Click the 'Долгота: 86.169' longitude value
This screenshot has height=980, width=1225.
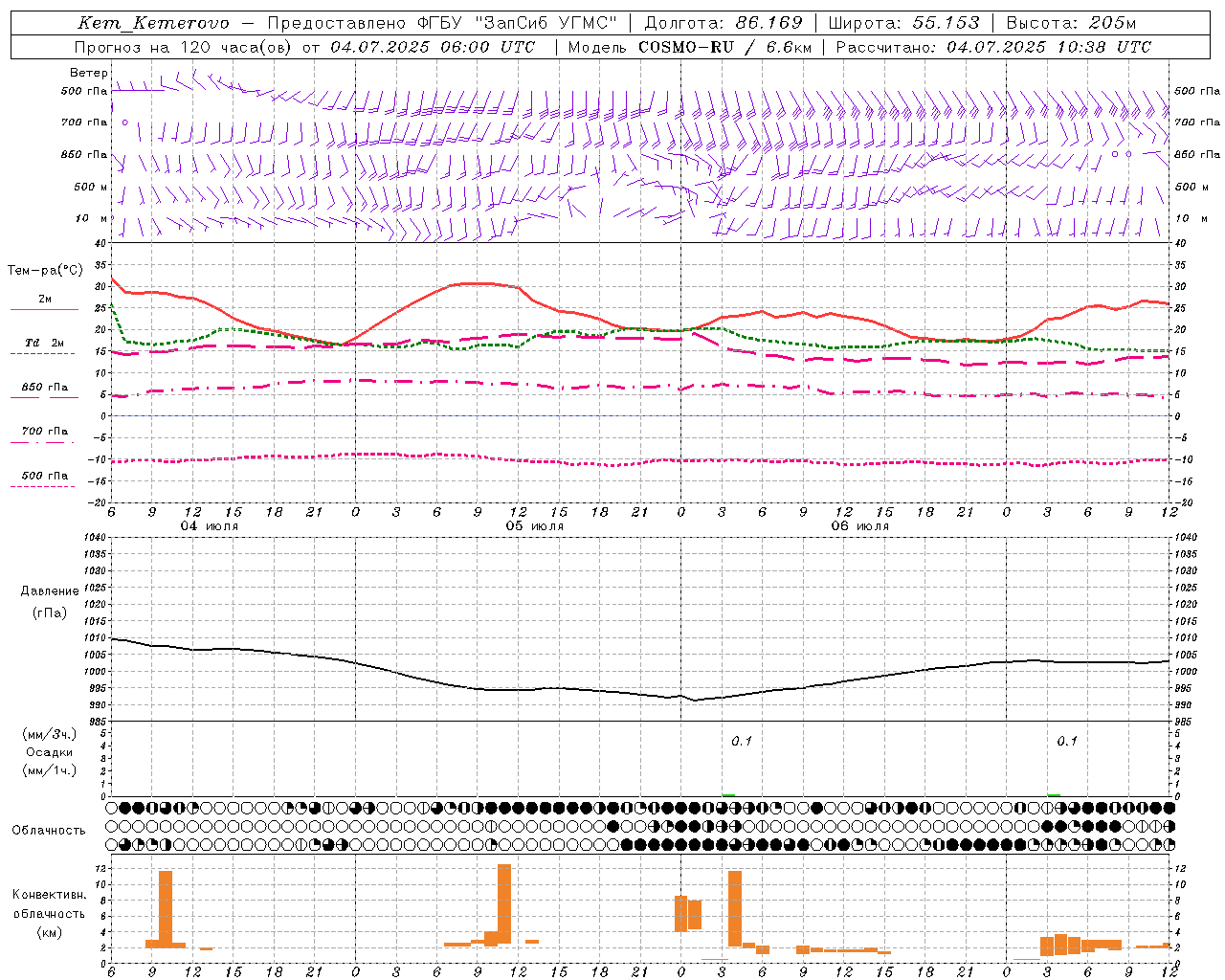coord(724,23)
